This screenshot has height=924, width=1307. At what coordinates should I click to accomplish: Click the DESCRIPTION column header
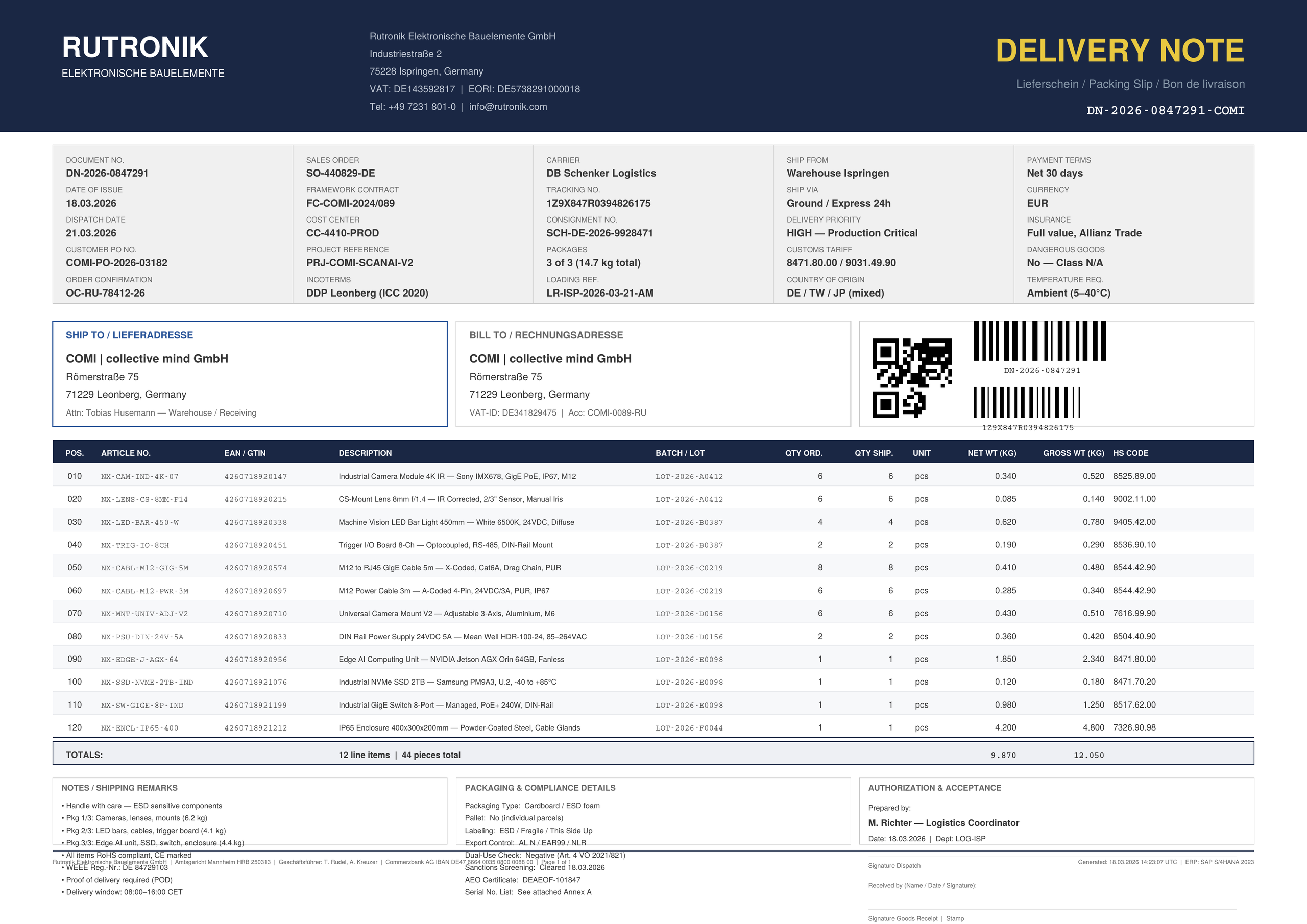365,453
